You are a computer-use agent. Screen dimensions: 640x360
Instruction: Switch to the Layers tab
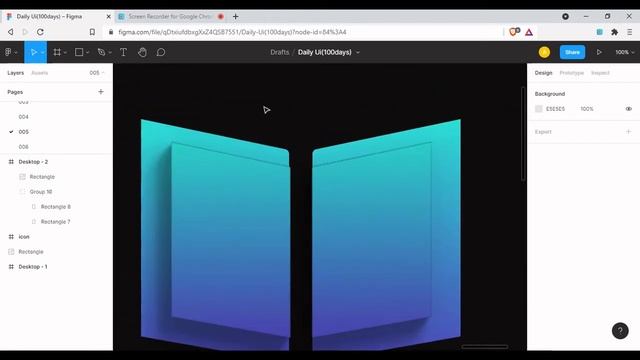pyautogui.click(x=16, y=73)
